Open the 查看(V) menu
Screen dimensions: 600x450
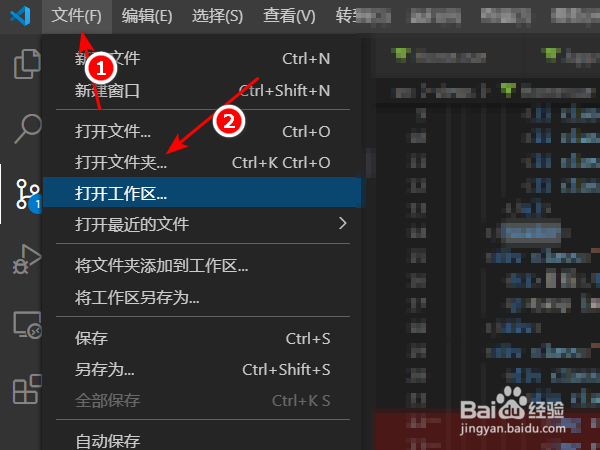click(x=289, y=16)
